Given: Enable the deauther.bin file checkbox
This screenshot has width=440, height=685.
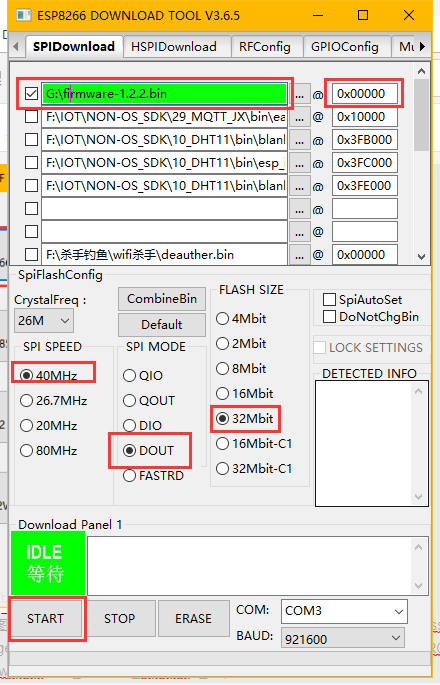Looking at the screenshot, I should (31, 254).
